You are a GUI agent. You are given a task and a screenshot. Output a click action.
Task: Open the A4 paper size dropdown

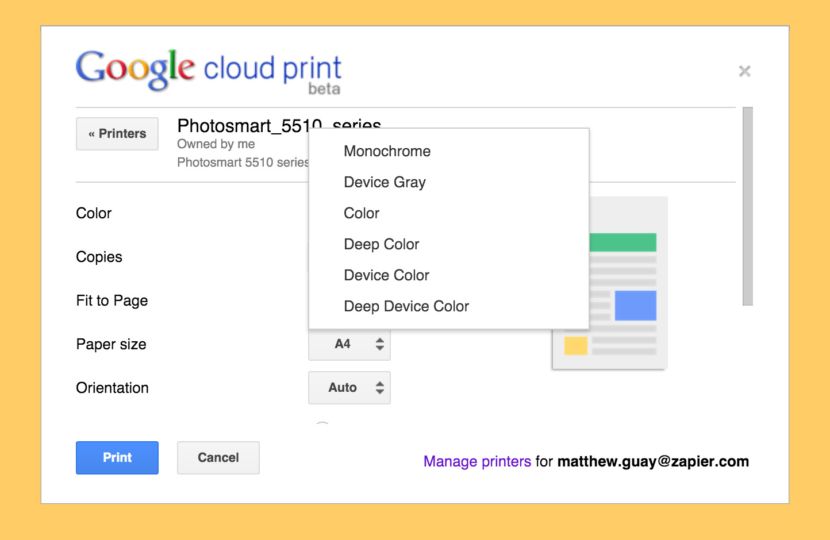click(349, 344)
